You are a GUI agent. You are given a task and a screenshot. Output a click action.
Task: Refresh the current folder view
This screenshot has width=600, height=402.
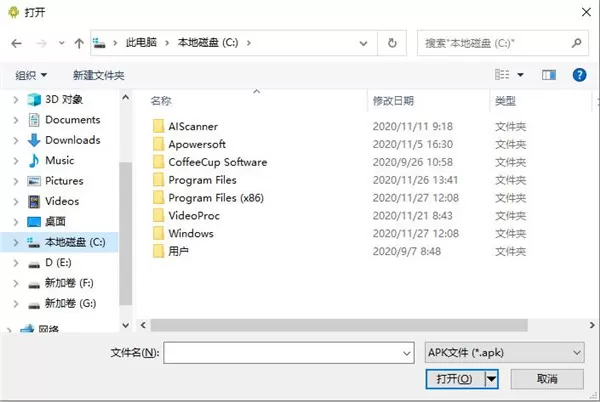(392, 43)
